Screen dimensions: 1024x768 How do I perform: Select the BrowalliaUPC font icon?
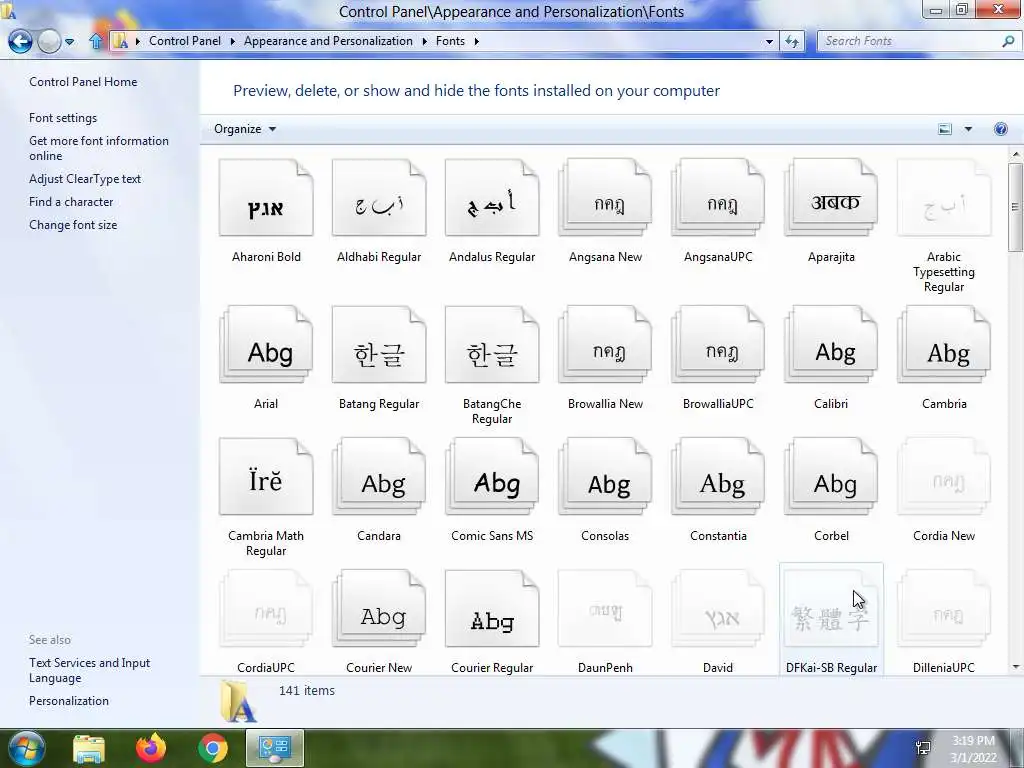pos(718,345)
